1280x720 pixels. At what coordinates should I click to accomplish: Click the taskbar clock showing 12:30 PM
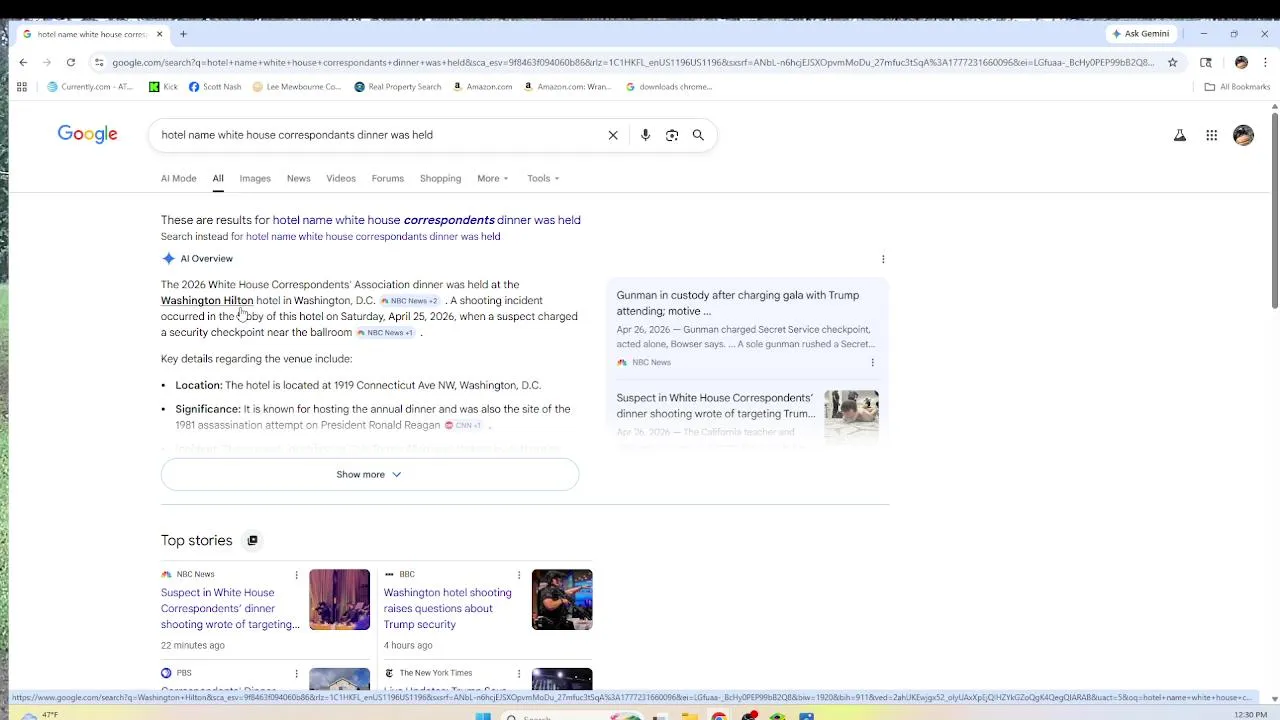pyautogui.click(x=1250, y=715)
